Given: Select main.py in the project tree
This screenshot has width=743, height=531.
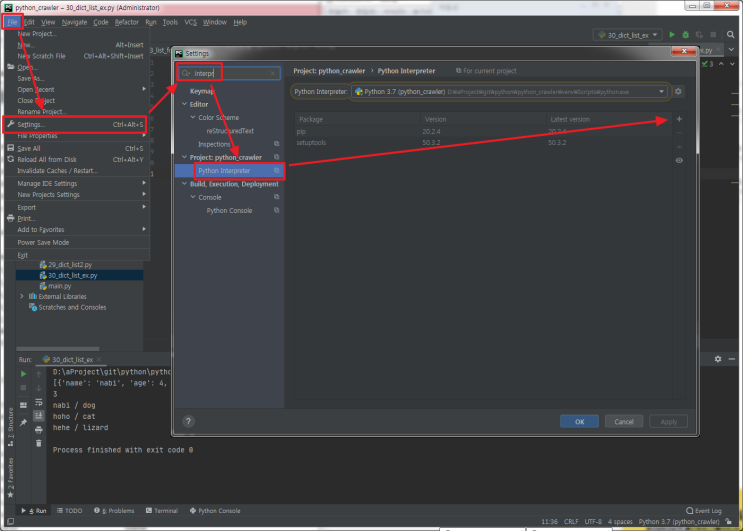Looking at the screenshot, I should click(x=60, y=286).
